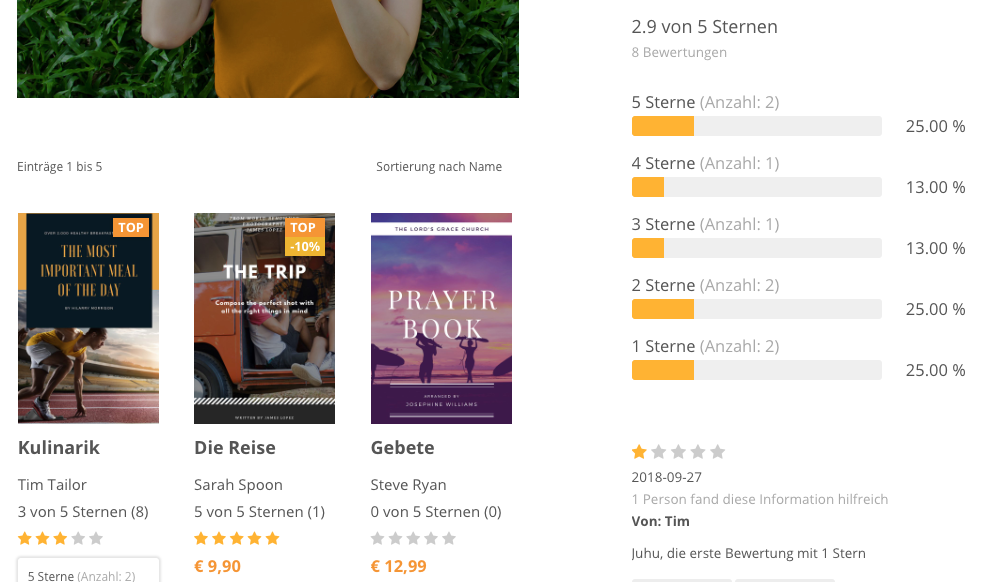The width and height of the screenshot is (1000, 582).
Task: Open the Gebete book title
Action: (402, 447)
